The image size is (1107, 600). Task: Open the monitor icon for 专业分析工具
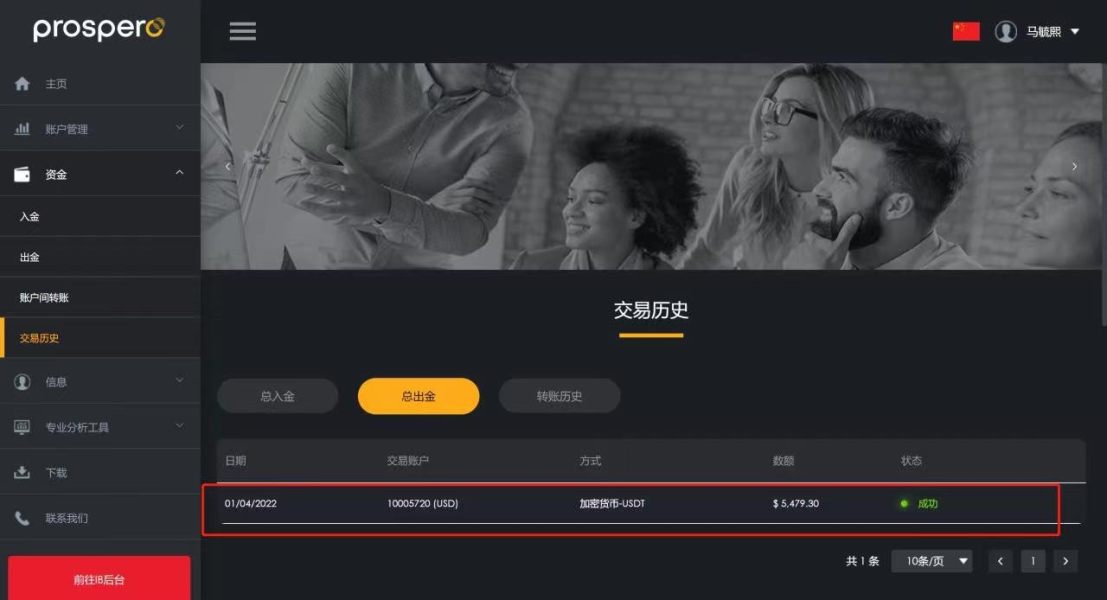pos(22,427)
